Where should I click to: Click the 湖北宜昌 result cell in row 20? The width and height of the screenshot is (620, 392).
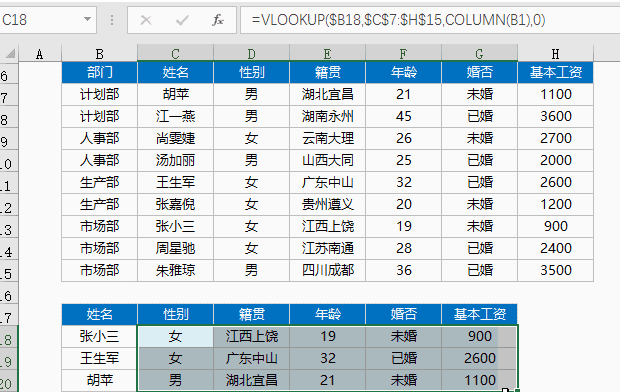click(251, 381)
